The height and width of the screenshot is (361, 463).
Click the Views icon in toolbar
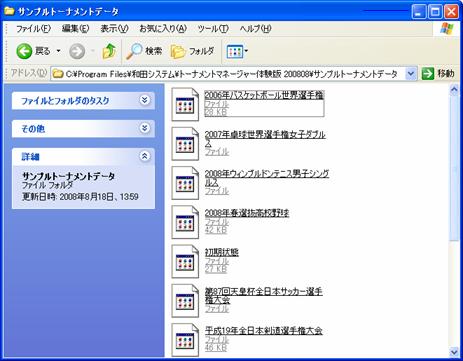pos(235,51)
